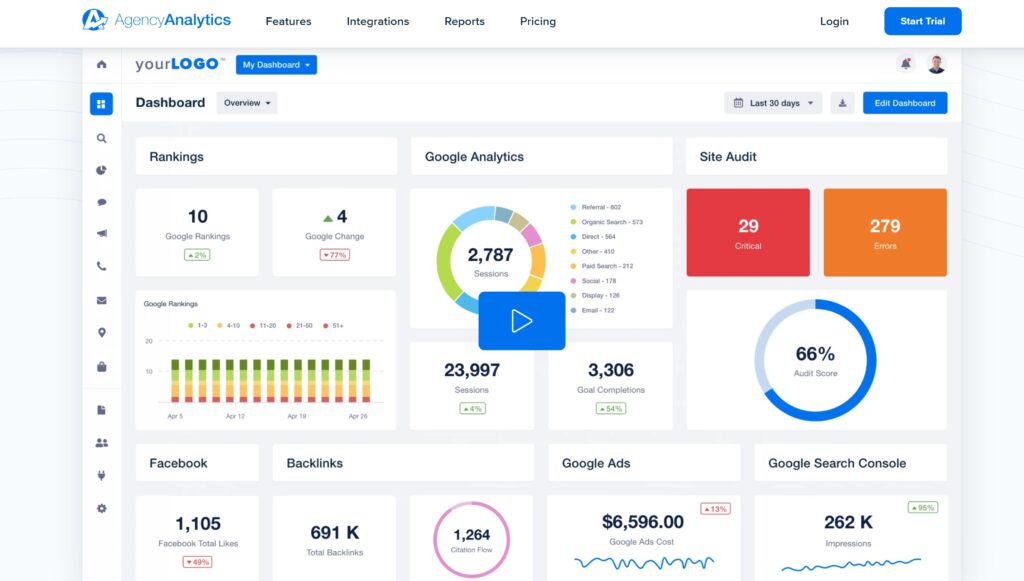Screen dimensions: 1024x581
Task: Open the home icon in sidebar
Action: 101,64
